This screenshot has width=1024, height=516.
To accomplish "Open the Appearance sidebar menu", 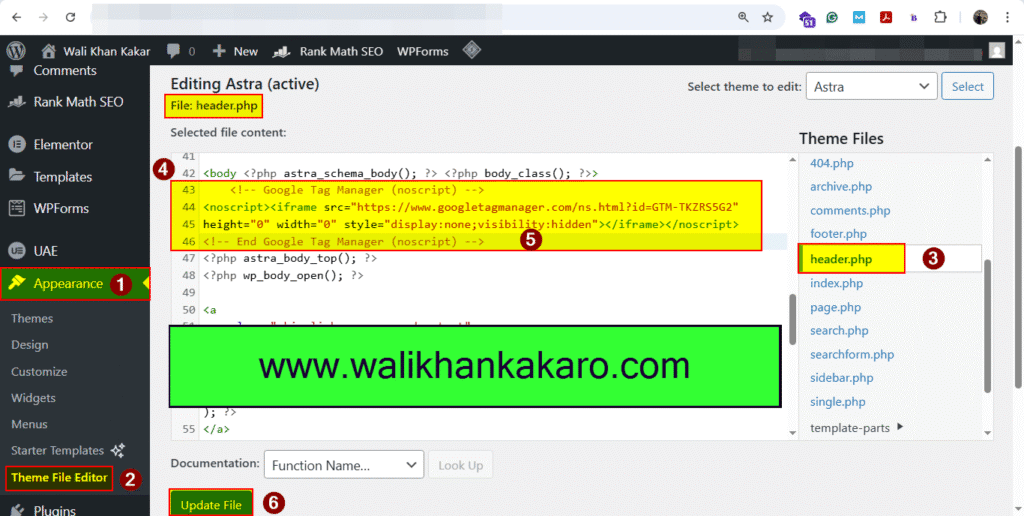I will [x=74, y=283].
